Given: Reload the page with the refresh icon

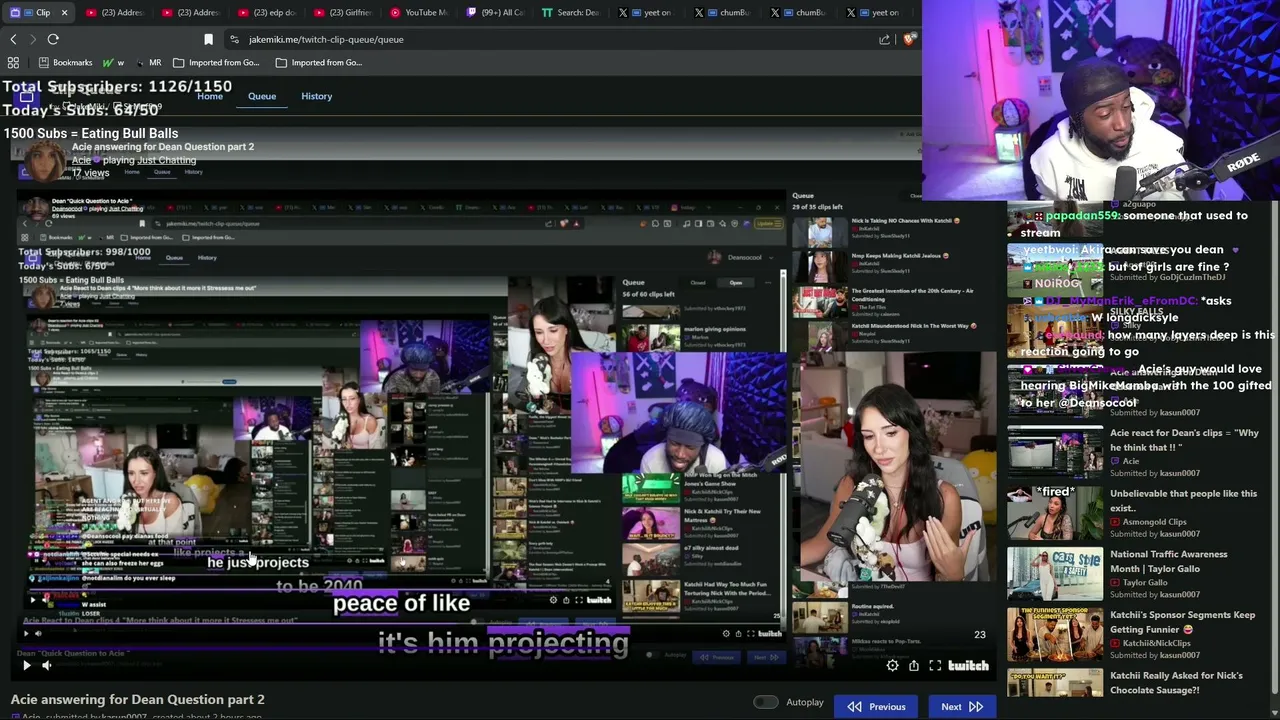Looking at the screenshot, I should coord(53,39).
